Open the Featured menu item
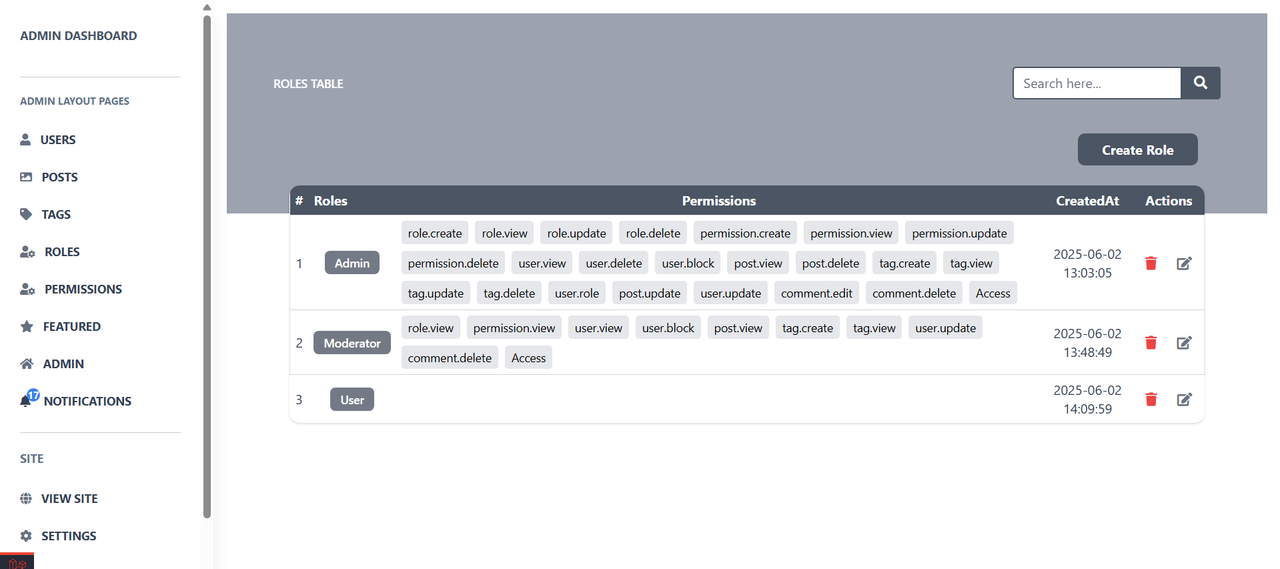The width and height of the screenshot is (1280, 569). (72, 326)
